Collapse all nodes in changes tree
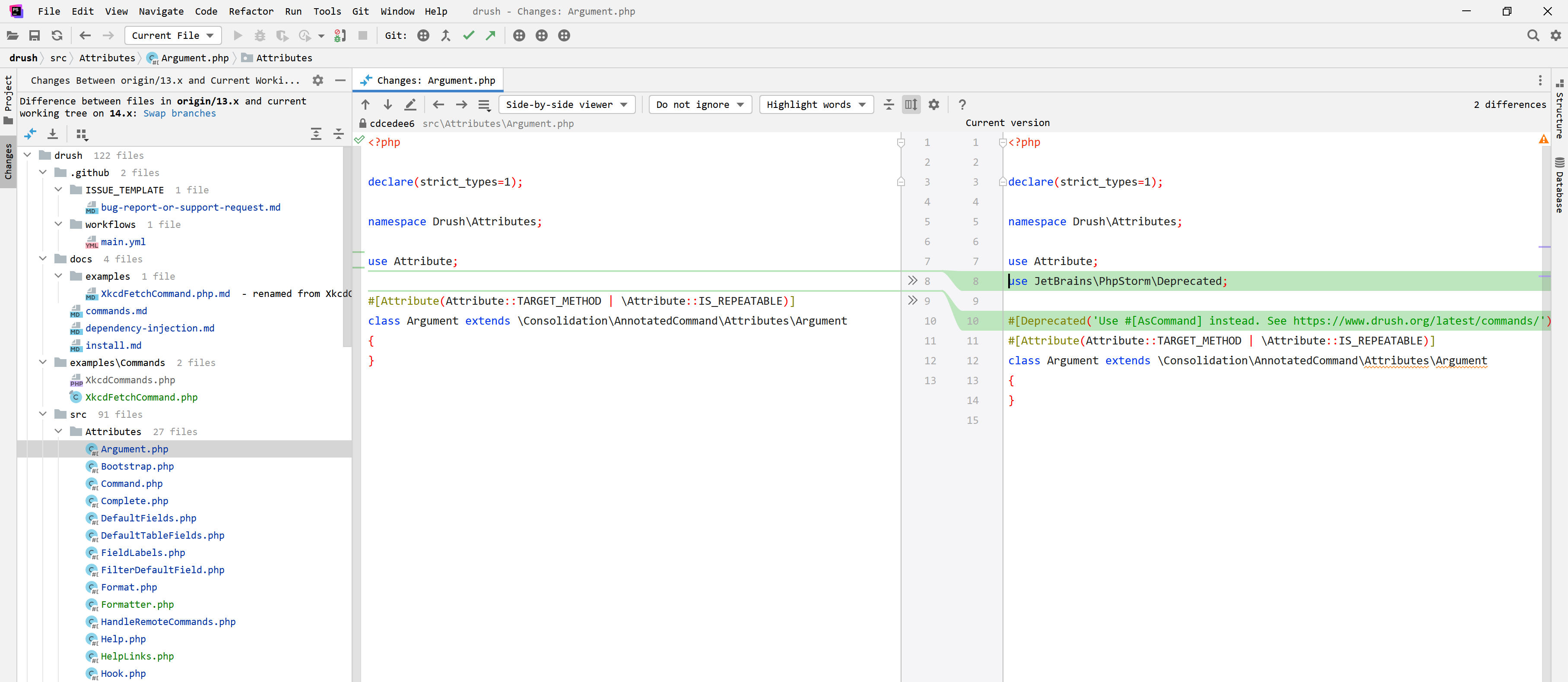The image size is (1568, 682). coord(338,134)
